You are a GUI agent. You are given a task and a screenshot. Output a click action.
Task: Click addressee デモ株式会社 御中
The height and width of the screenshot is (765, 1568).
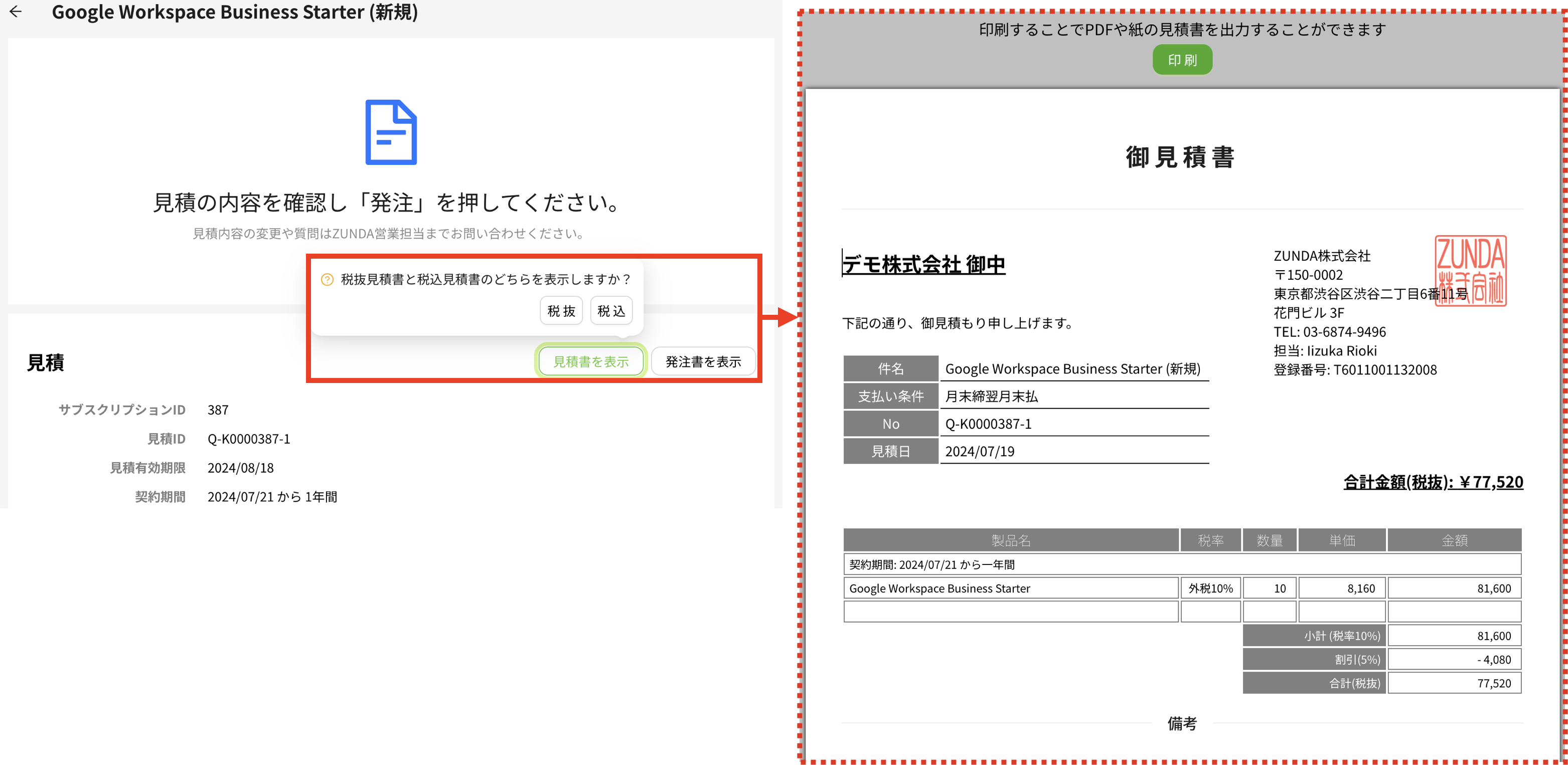923,264
